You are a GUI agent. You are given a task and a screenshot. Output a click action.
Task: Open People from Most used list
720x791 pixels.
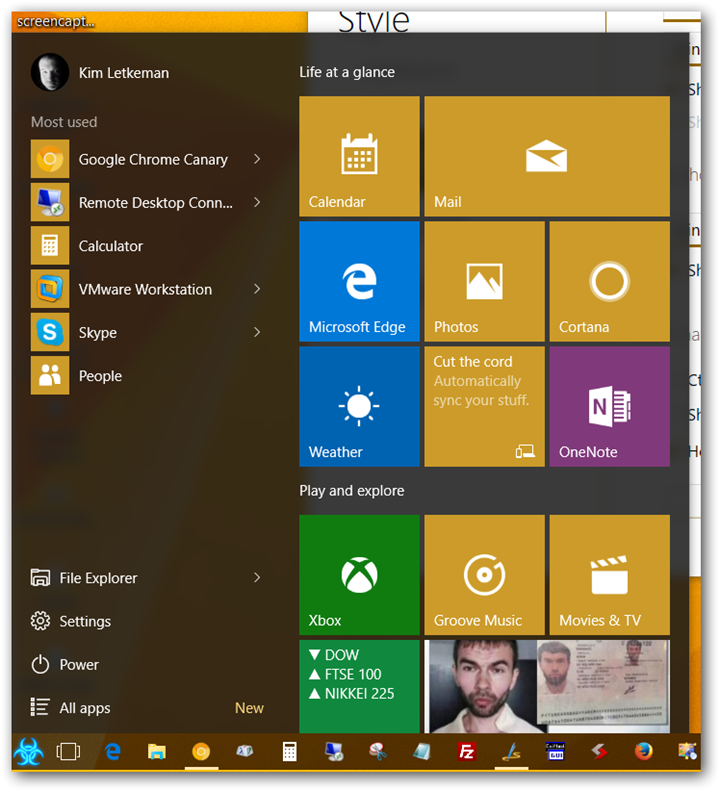[146, 376]
